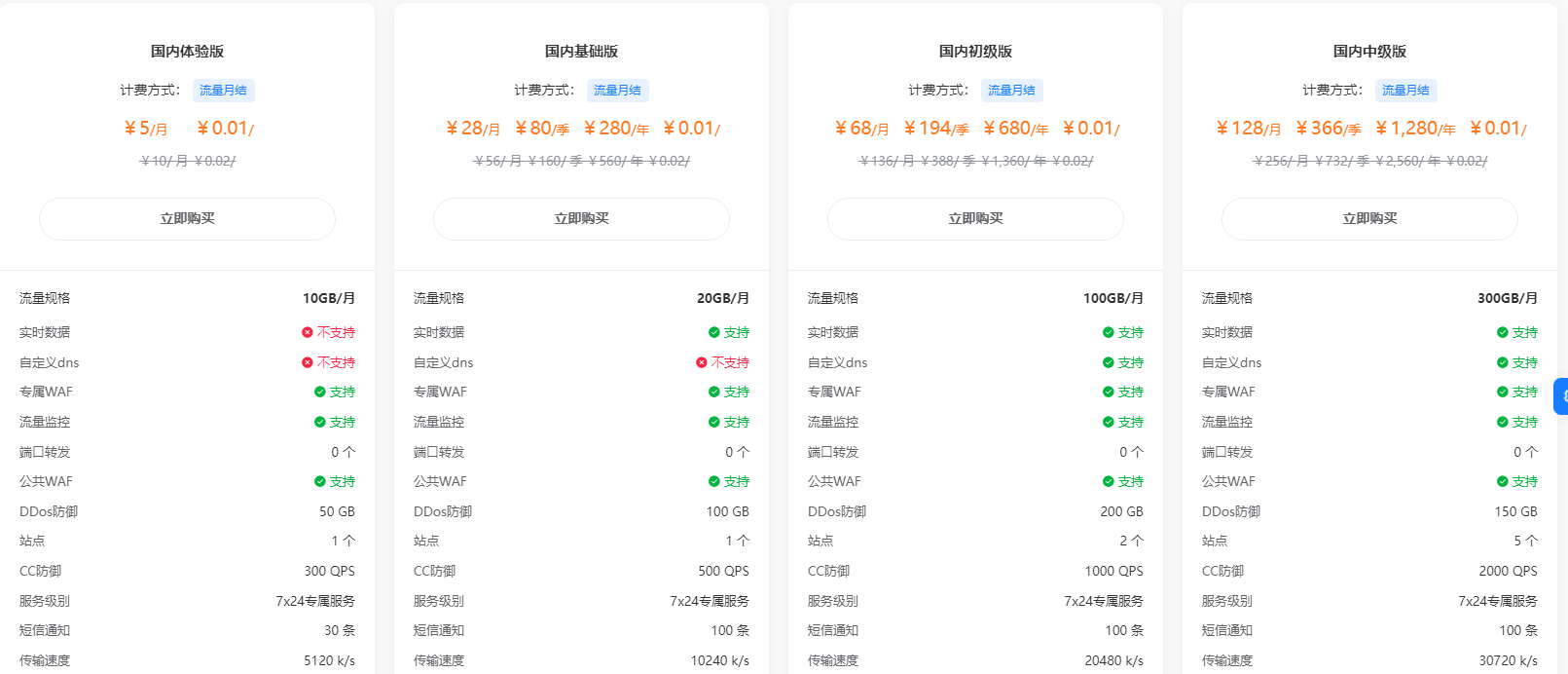1568x674 pixels.
Task: Click red unsupported icon for 自定义dns in 国内基础版
Action: [x=702, y=362]
